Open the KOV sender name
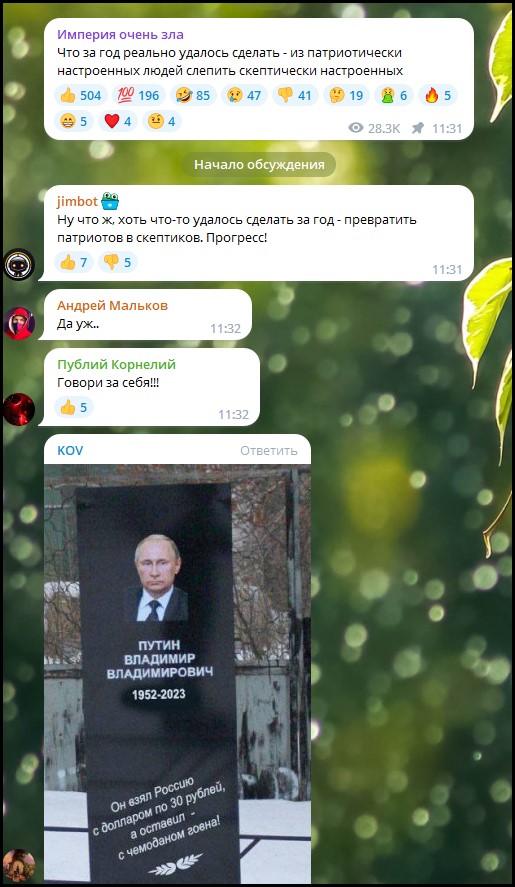 click(x=70, y=451)
